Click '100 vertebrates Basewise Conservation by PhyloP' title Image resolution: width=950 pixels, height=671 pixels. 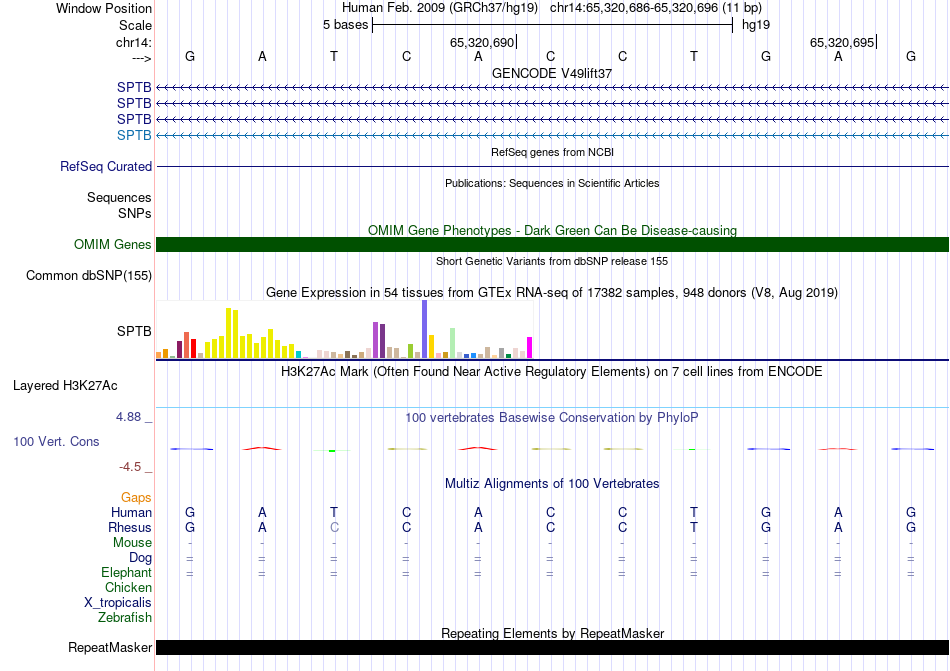pos(552,417)
